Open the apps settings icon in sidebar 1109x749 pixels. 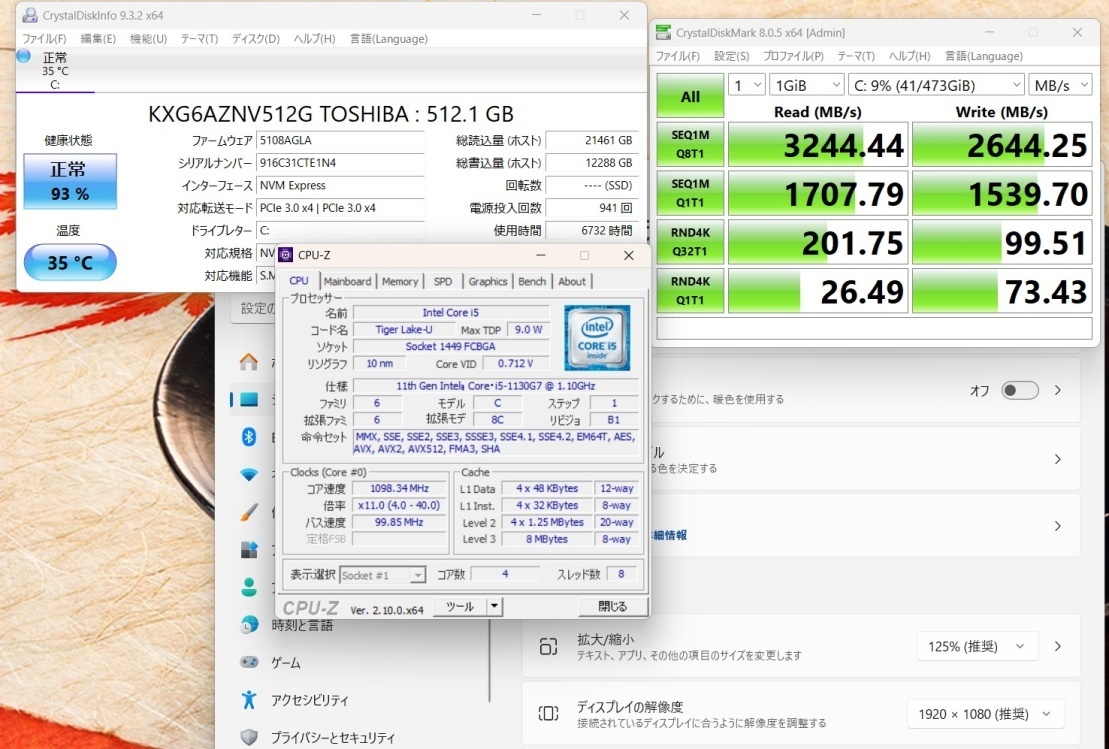(247, 549)
